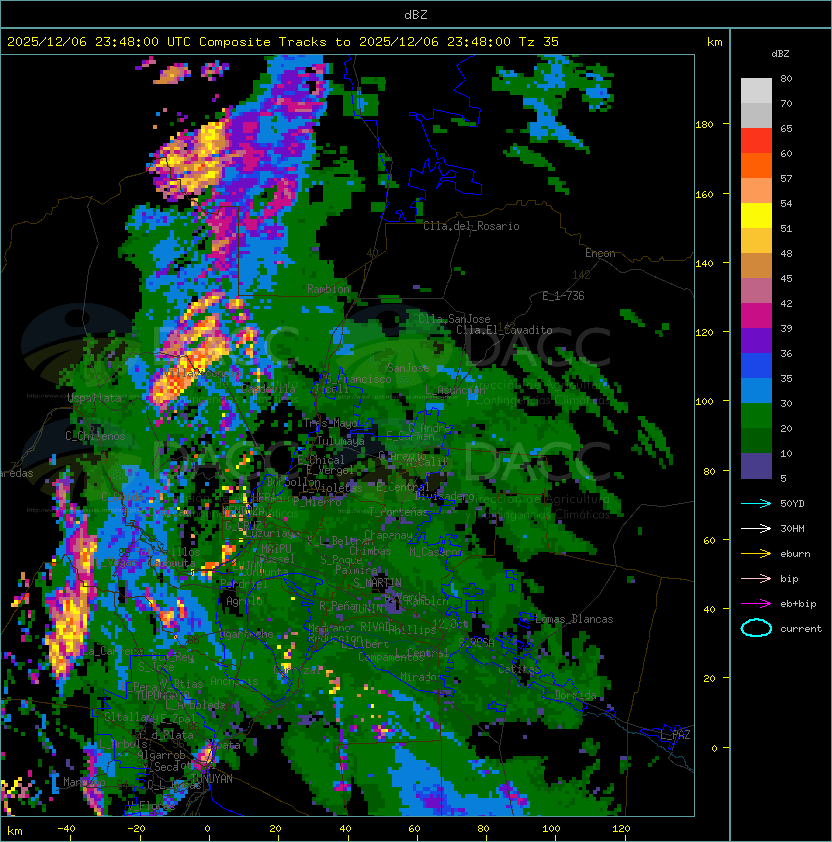832x842 pixels.
Task: Click the 'Carrizal' map label
Action: pyautogui.click(x=298, y=670)
